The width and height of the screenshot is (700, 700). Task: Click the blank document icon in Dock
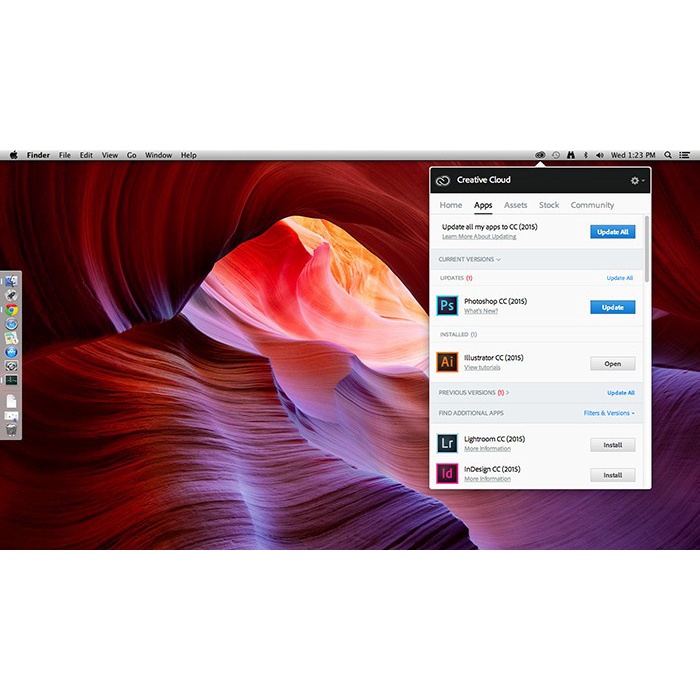[11, 401]
